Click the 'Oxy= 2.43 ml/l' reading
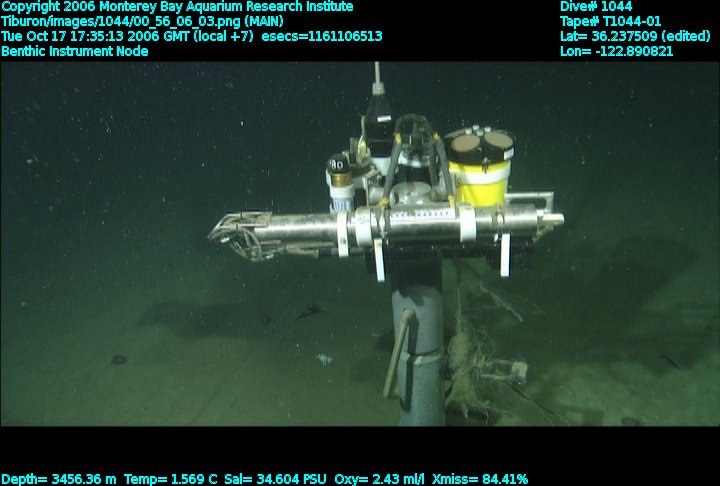 click(379, 479)
